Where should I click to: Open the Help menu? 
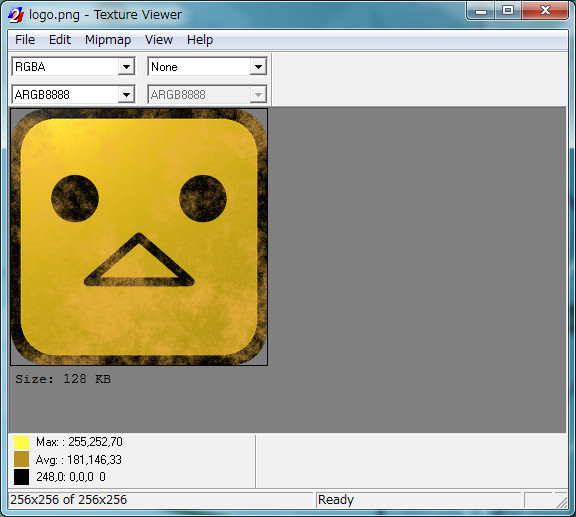[200, 40]
